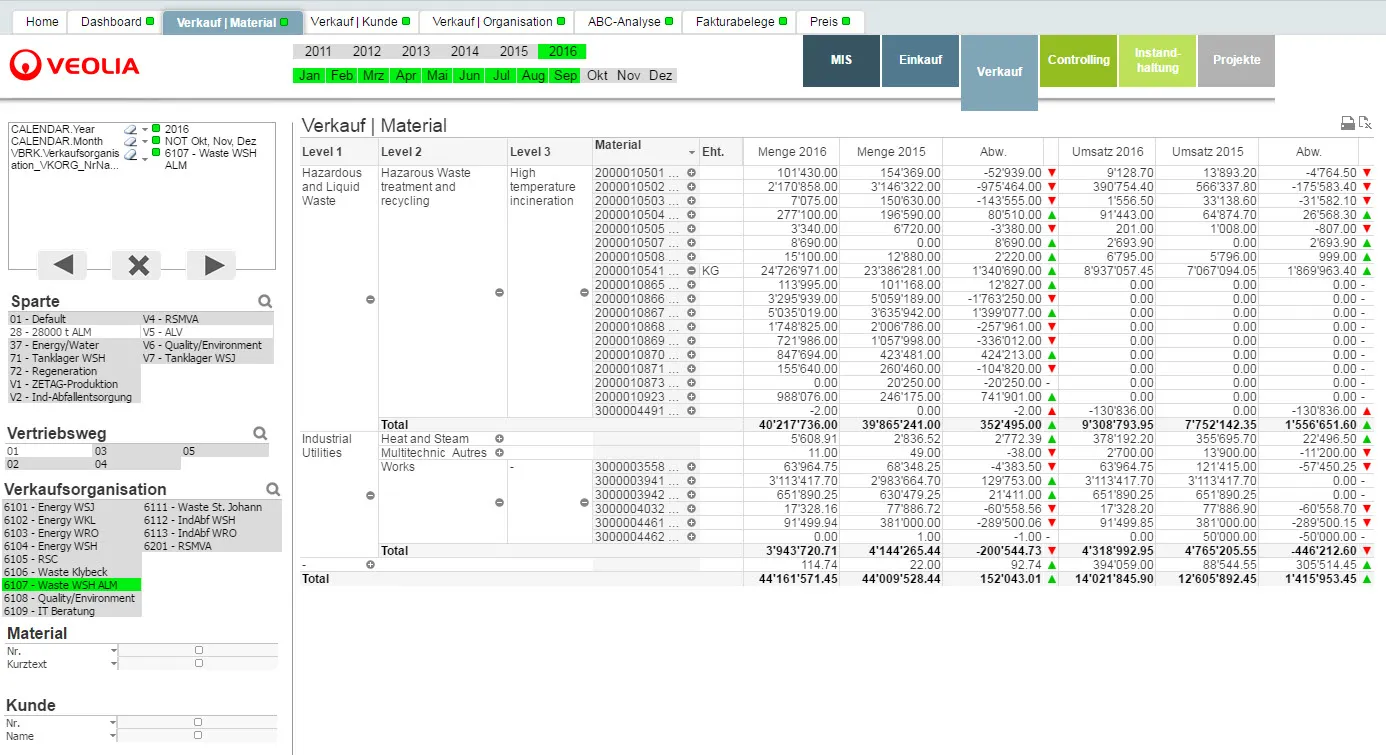Expand the Heat and Steam row
1386x755 pixels.
499,439
